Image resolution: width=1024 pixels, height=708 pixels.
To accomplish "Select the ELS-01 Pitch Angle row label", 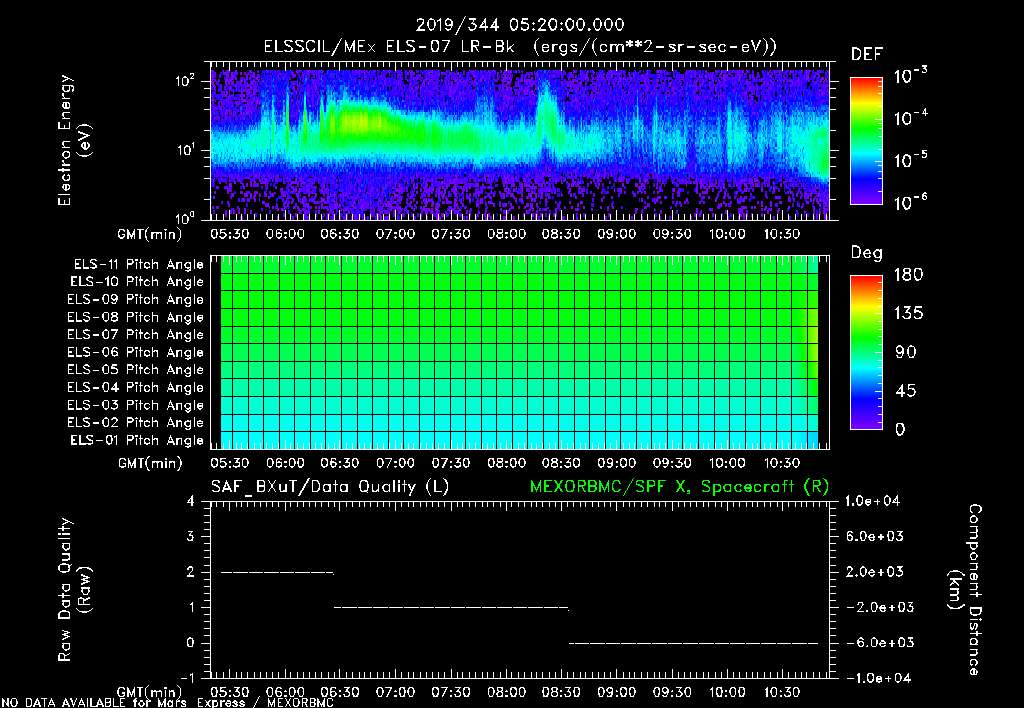I will coord(137,440).
